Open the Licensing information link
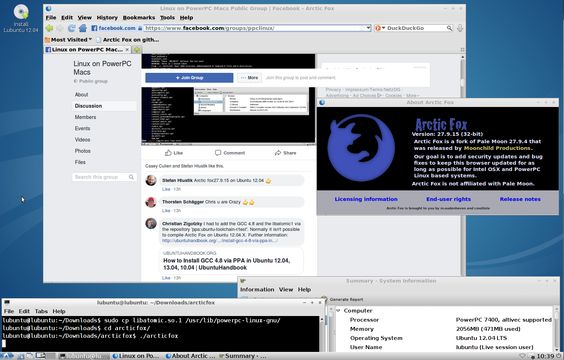564x360 pixels. pyautogui.click(x=366, y=199)
